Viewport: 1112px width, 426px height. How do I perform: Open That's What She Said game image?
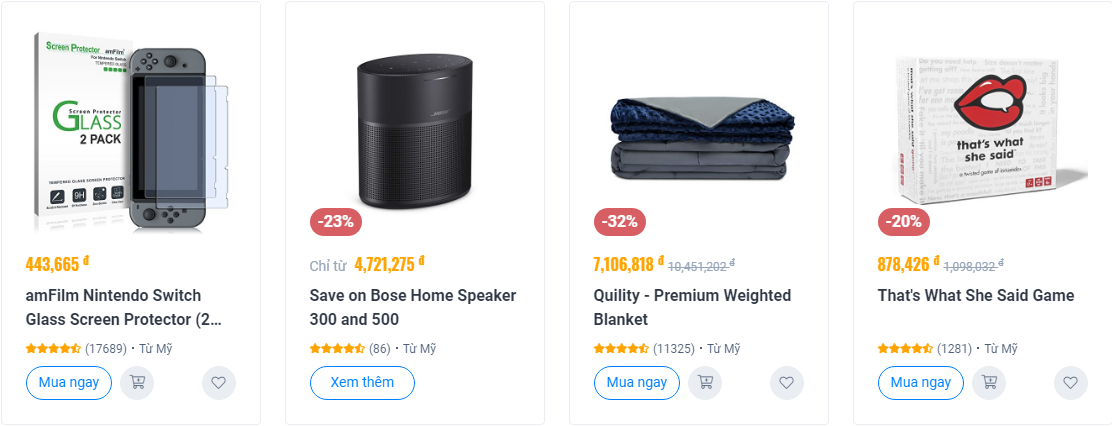click(983, 125)
